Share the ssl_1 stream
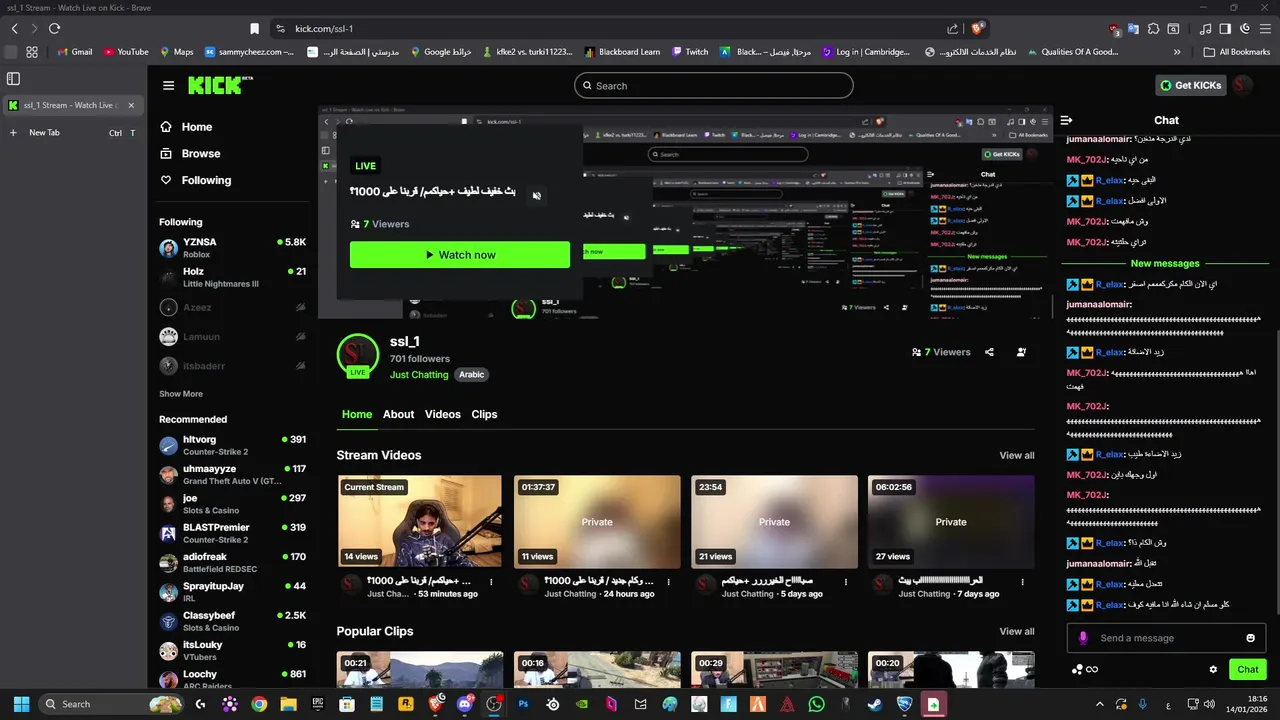The width and height of the screenshot is (1280, 720). pos(989,352)
